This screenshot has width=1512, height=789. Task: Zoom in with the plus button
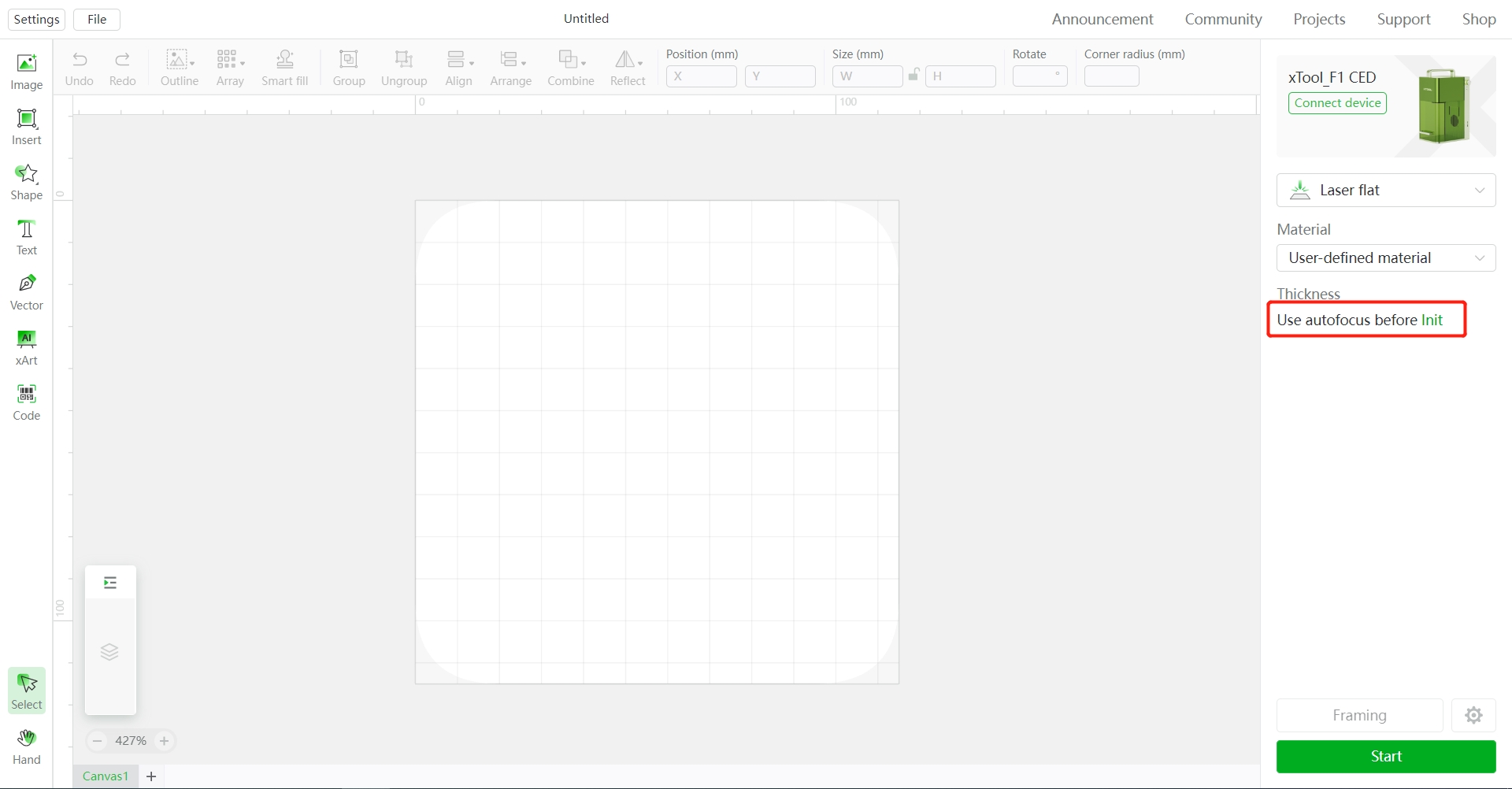[x=164, y=741]
